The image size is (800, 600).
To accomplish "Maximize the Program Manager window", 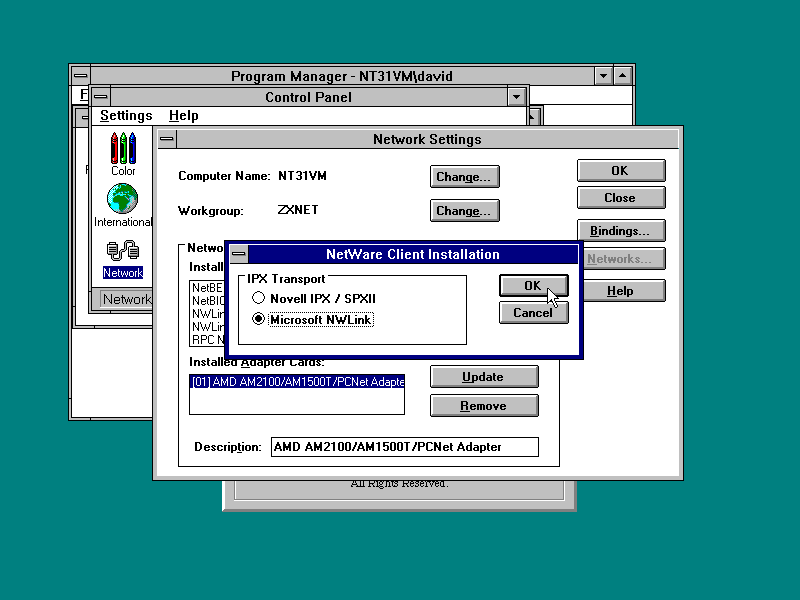I will click(622, 76).
